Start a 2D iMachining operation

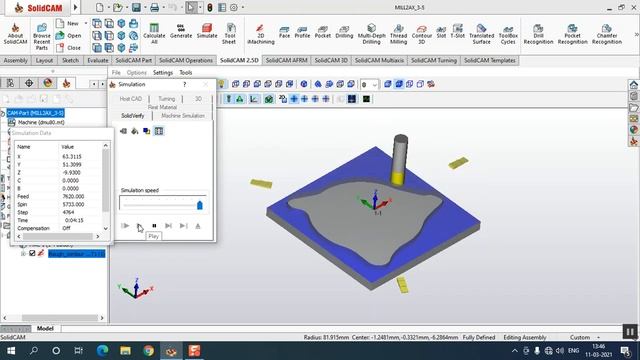point(260,34)
